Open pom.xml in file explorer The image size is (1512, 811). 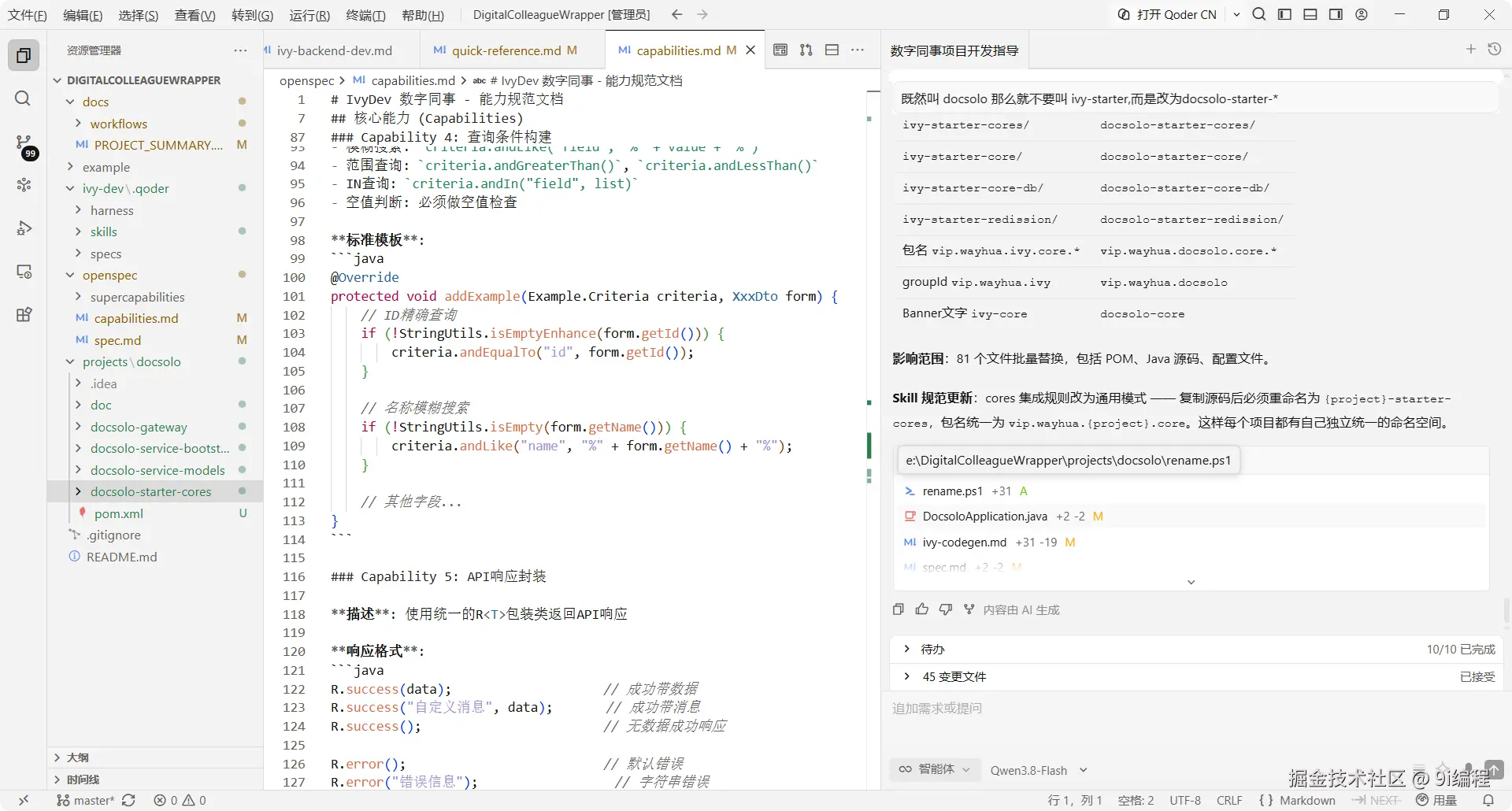155,513
